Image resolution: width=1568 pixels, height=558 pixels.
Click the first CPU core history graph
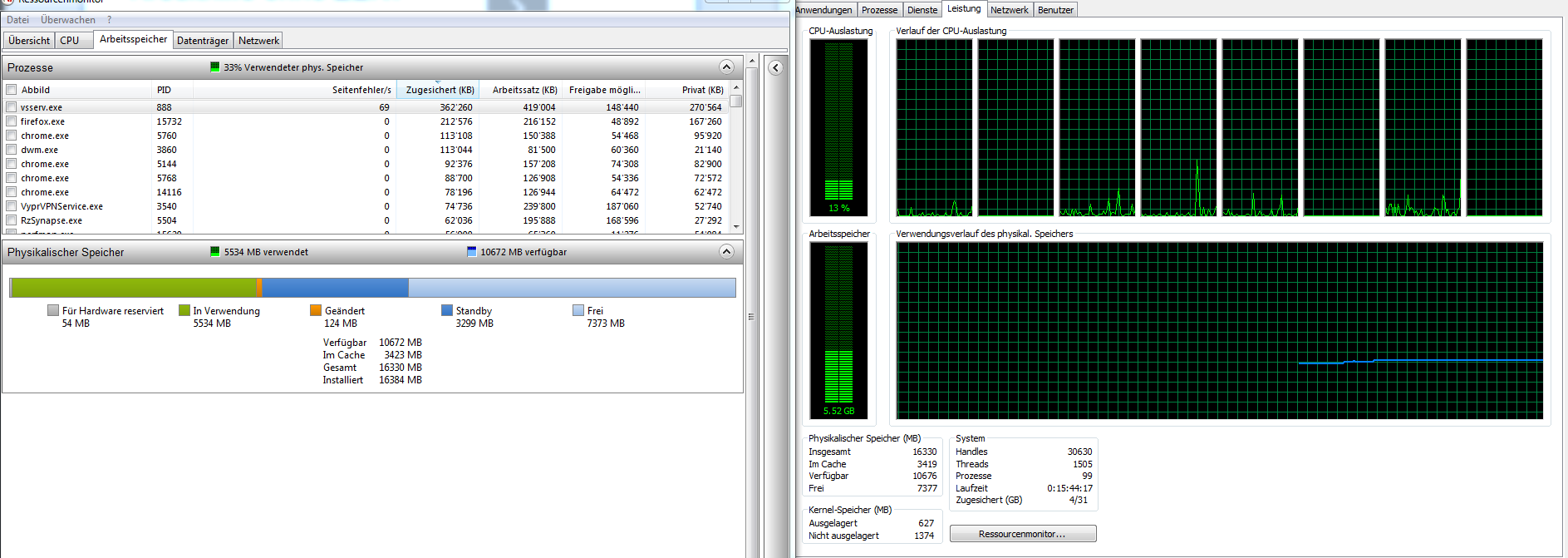coord(934,127)
